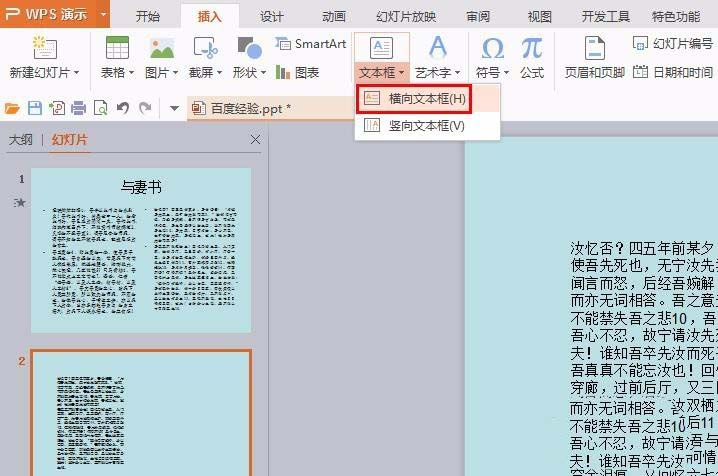Click the Print icon in quick toolbar

(79, 108)
